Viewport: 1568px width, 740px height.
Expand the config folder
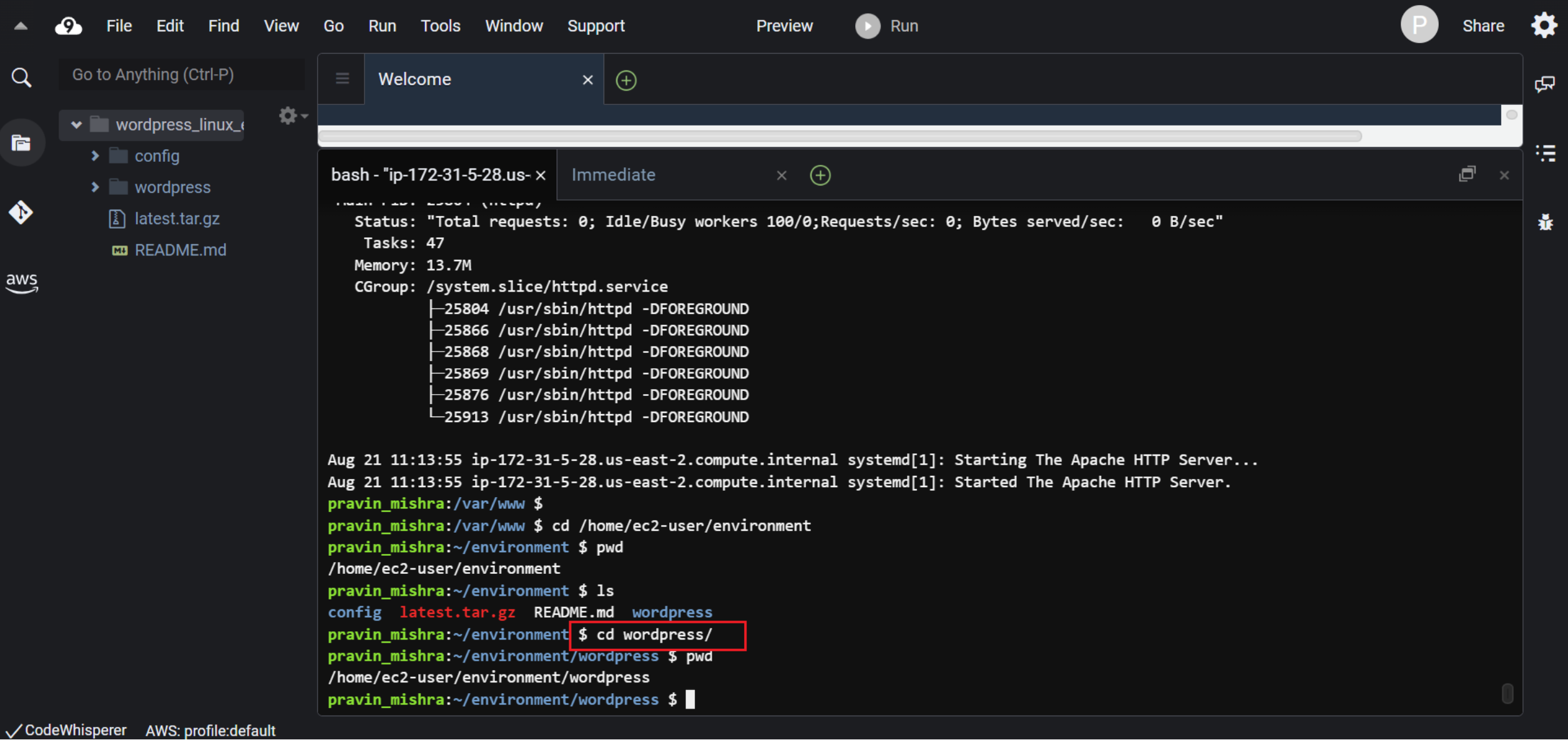click(x=95, y=155)
